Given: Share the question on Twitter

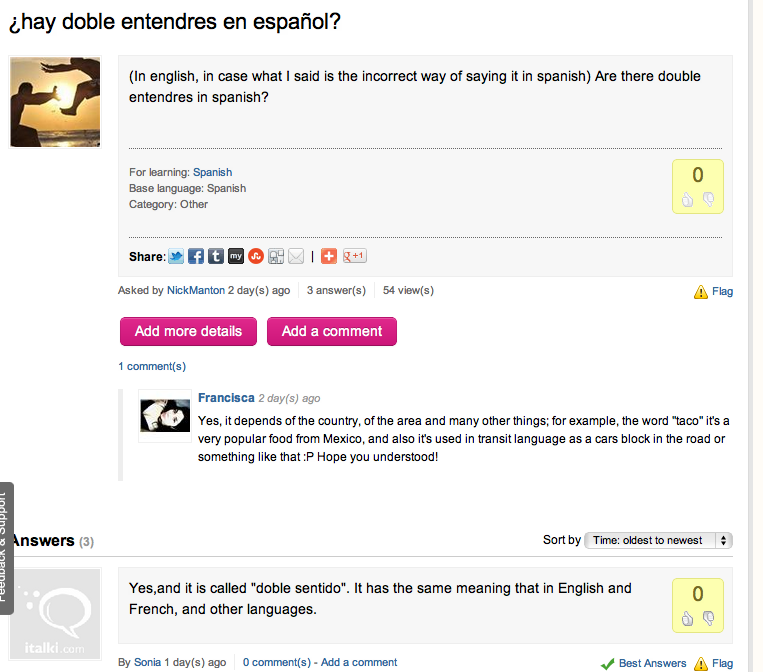Looking at the screenshot, I should 176,256.
